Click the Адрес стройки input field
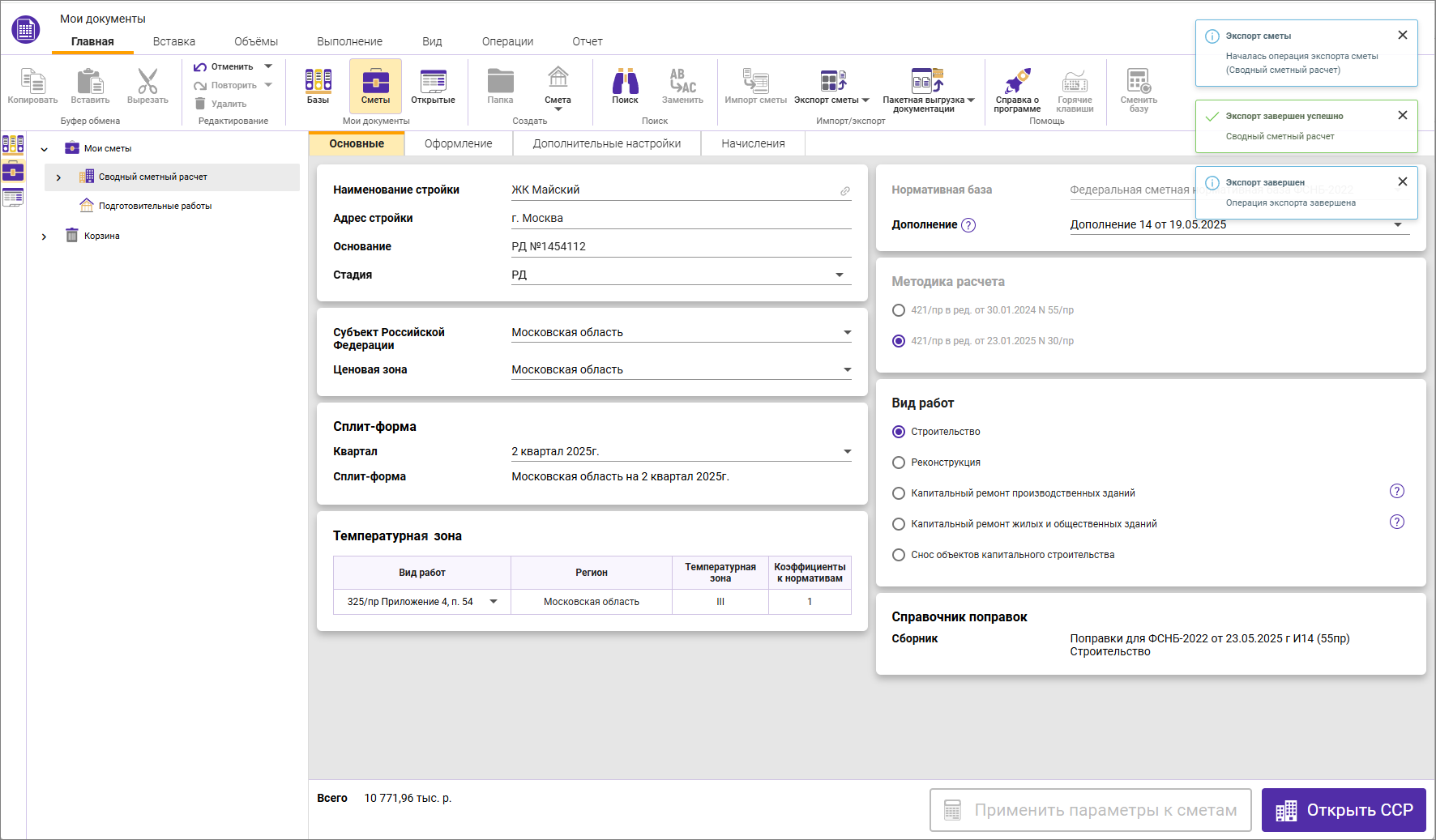This screenshot has height=840, width=1436. [681, 219]
